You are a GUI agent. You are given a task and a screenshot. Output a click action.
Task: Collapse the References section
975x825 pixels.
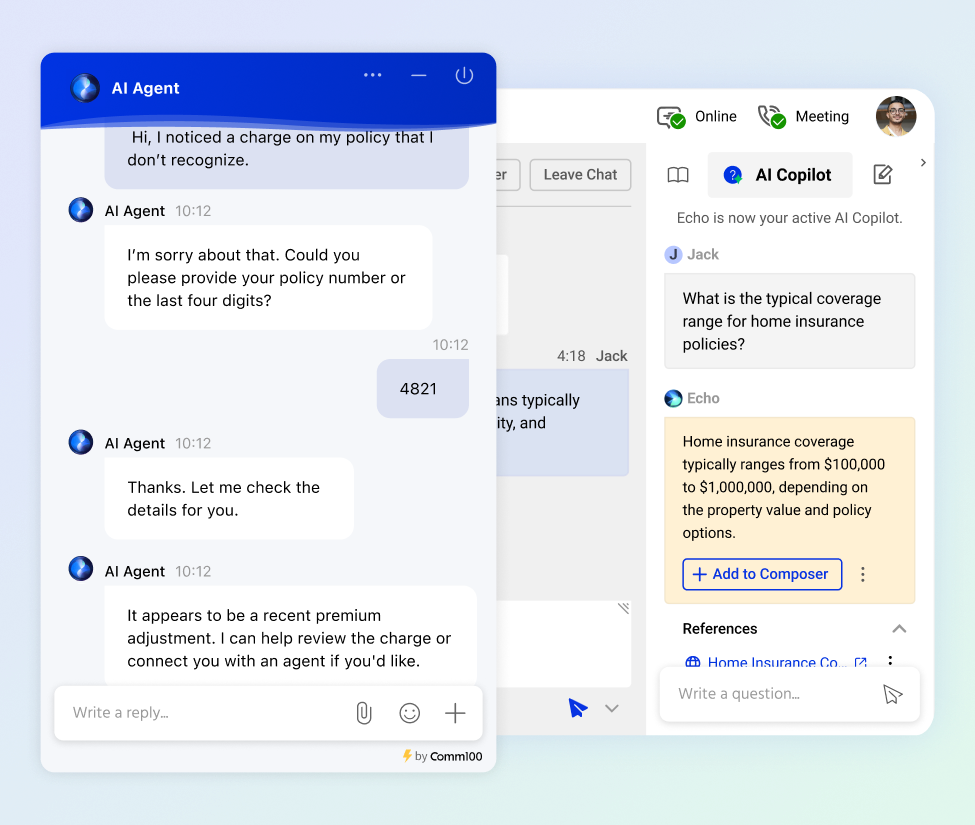click(x=899, y=629)
